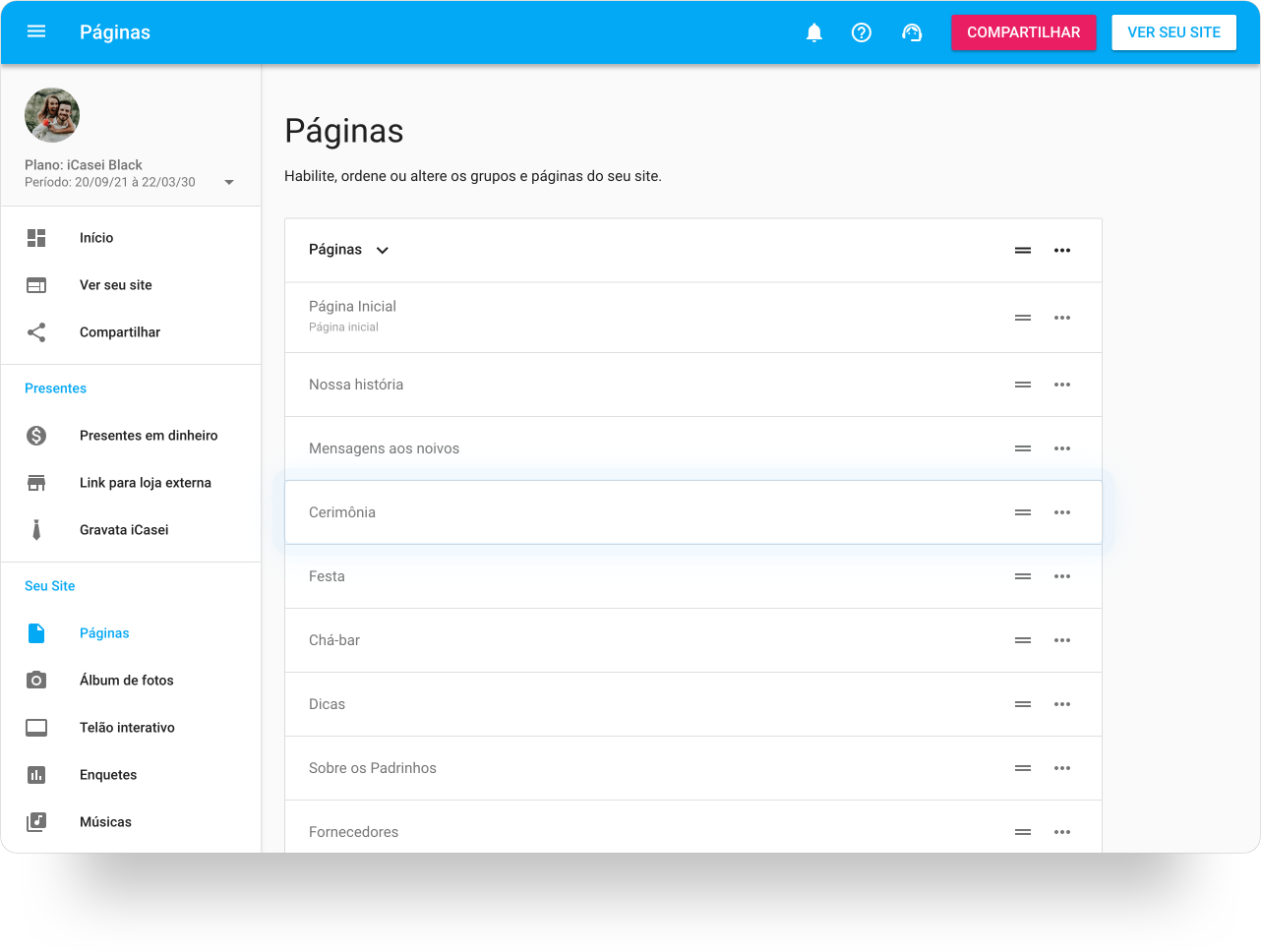Click the Álbum de fotos camera icon

click(x=36, y=681)
